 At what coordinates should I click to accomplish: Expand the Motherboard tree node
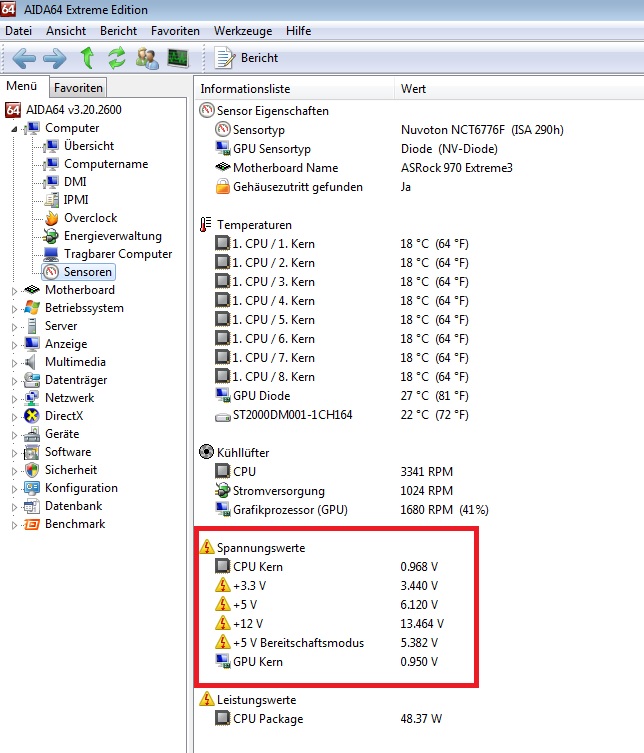click(14, 291)
